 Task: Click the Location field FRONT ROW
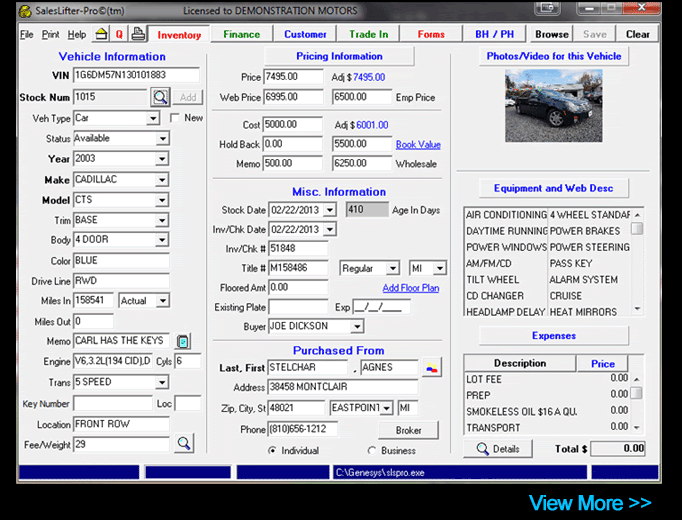tap(121, 424)
